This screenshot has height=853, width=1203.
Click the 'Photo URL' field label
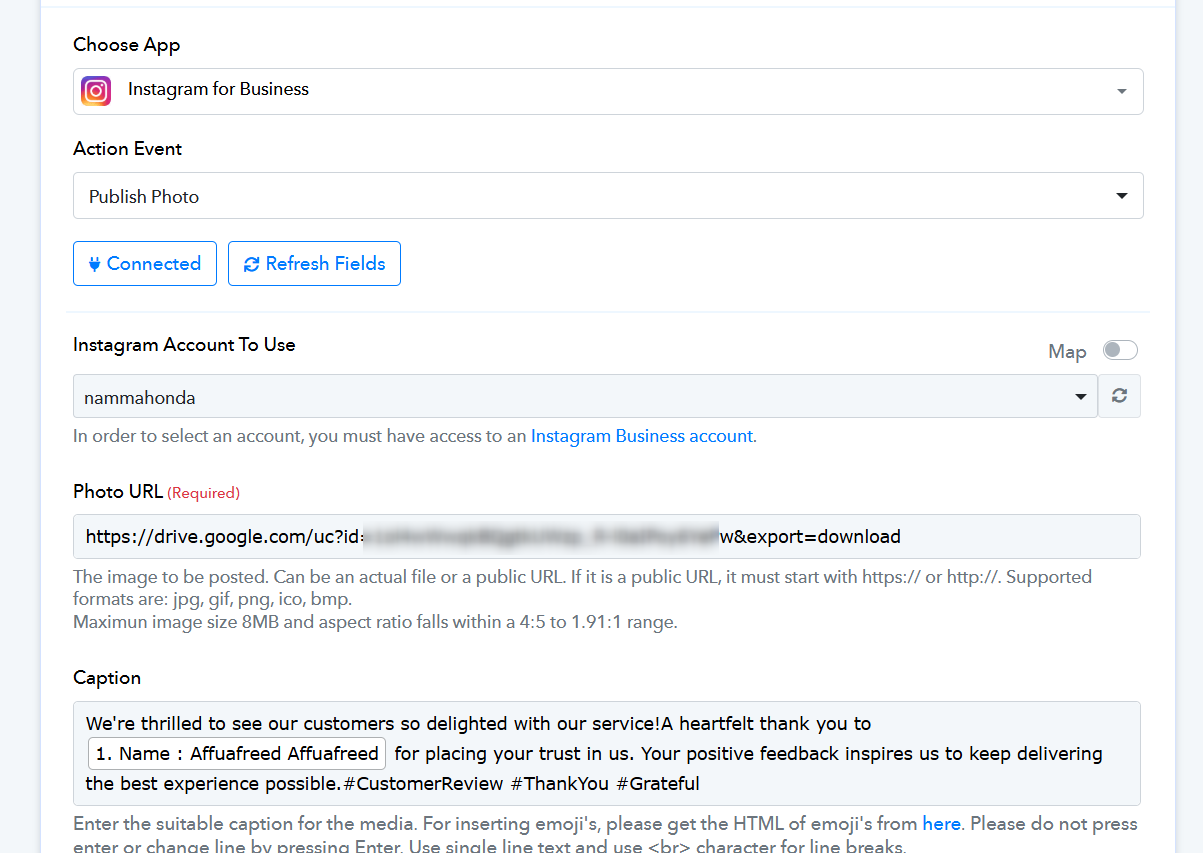(118, 491)
